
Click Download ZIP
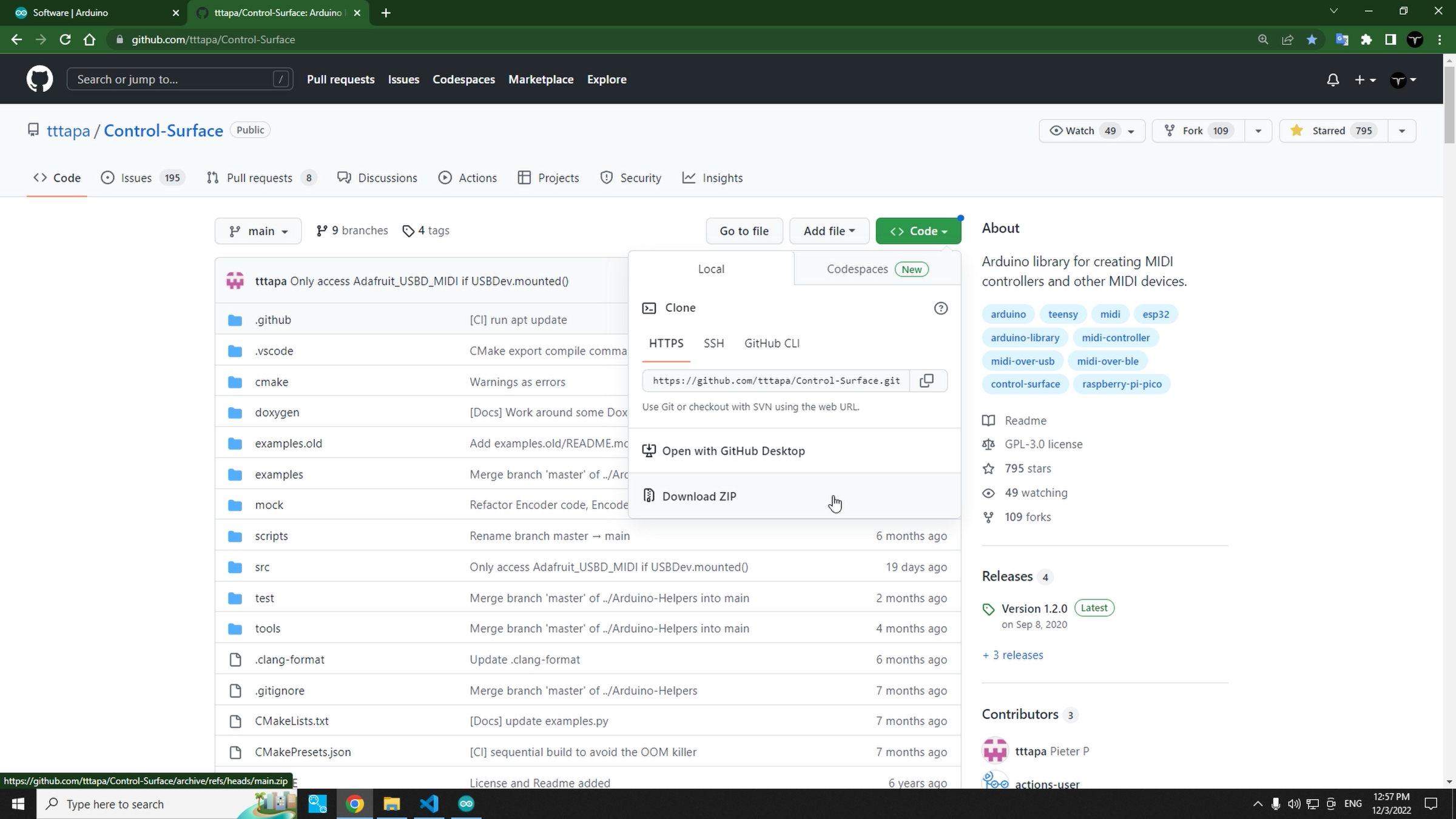click(699, 496)
